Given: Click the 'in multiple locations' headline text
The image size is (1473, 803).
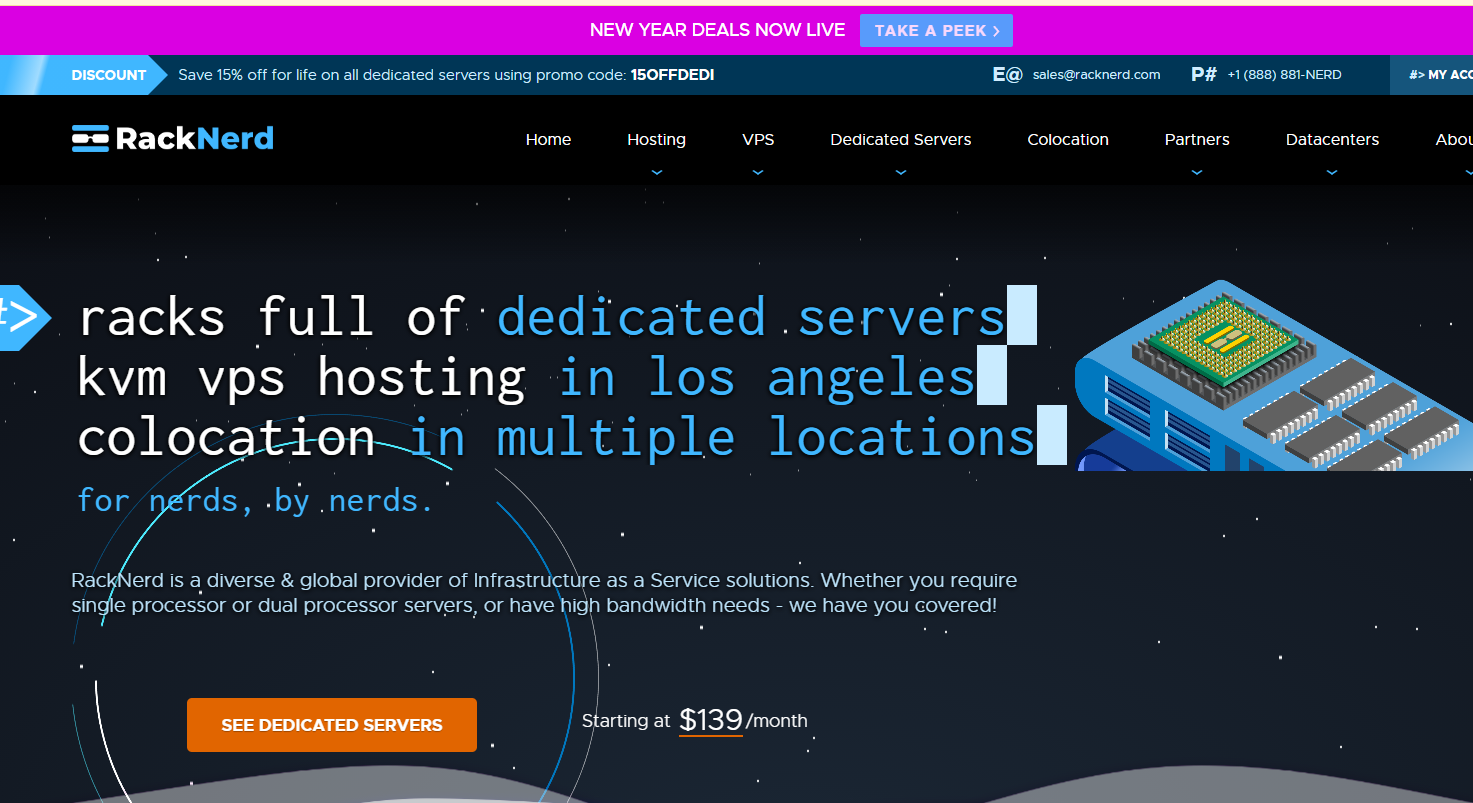Looking at the screenshot, I should click(x=721, y=438).
